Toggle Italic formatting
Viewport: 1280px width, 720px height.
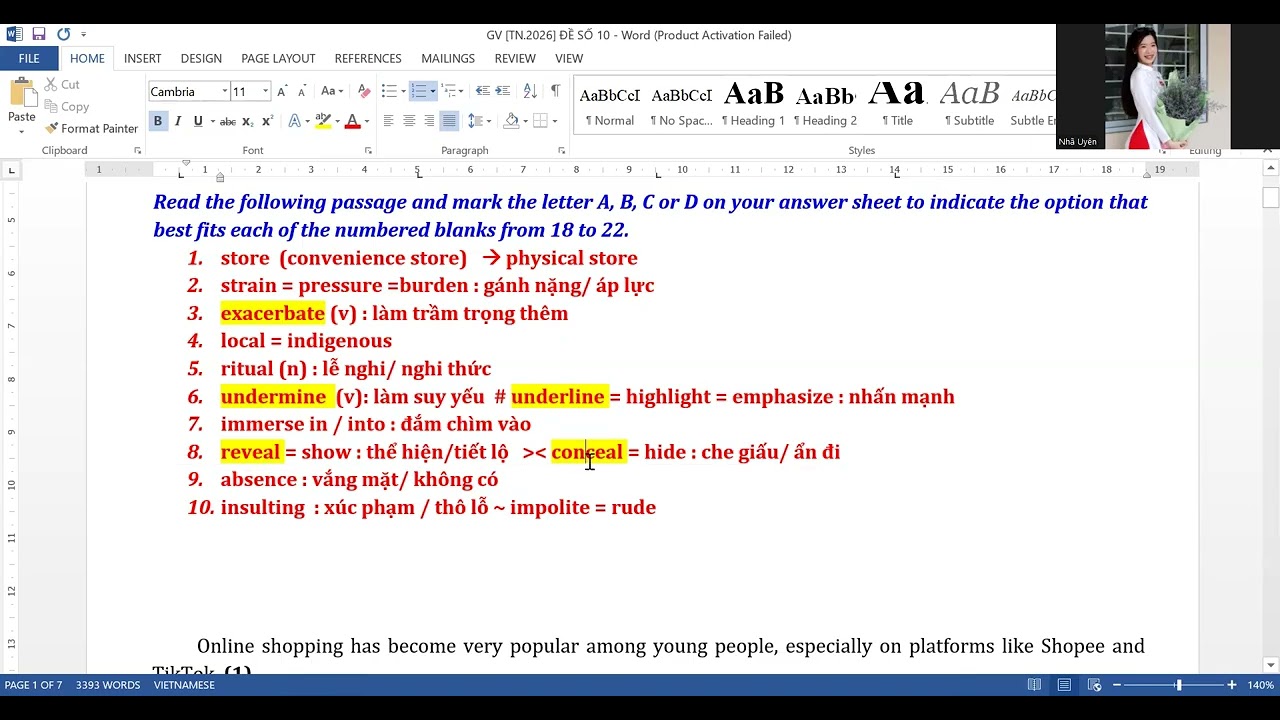coord(177,121)
